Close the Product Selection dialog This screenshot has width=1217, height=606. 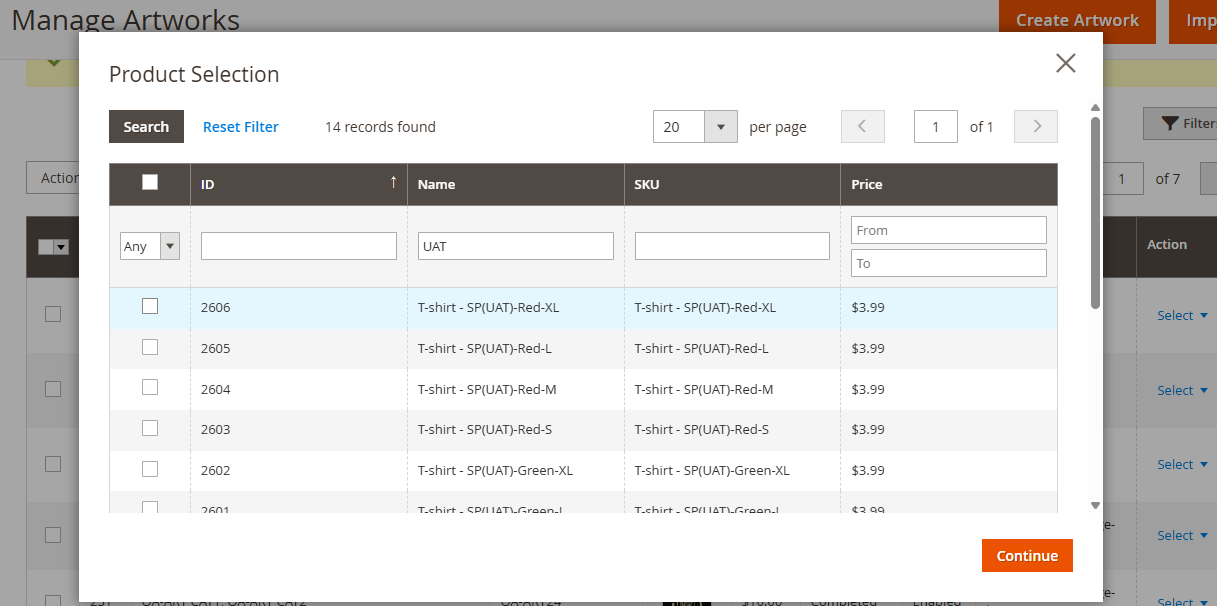pyautogui.click(x=1065, y=64)
